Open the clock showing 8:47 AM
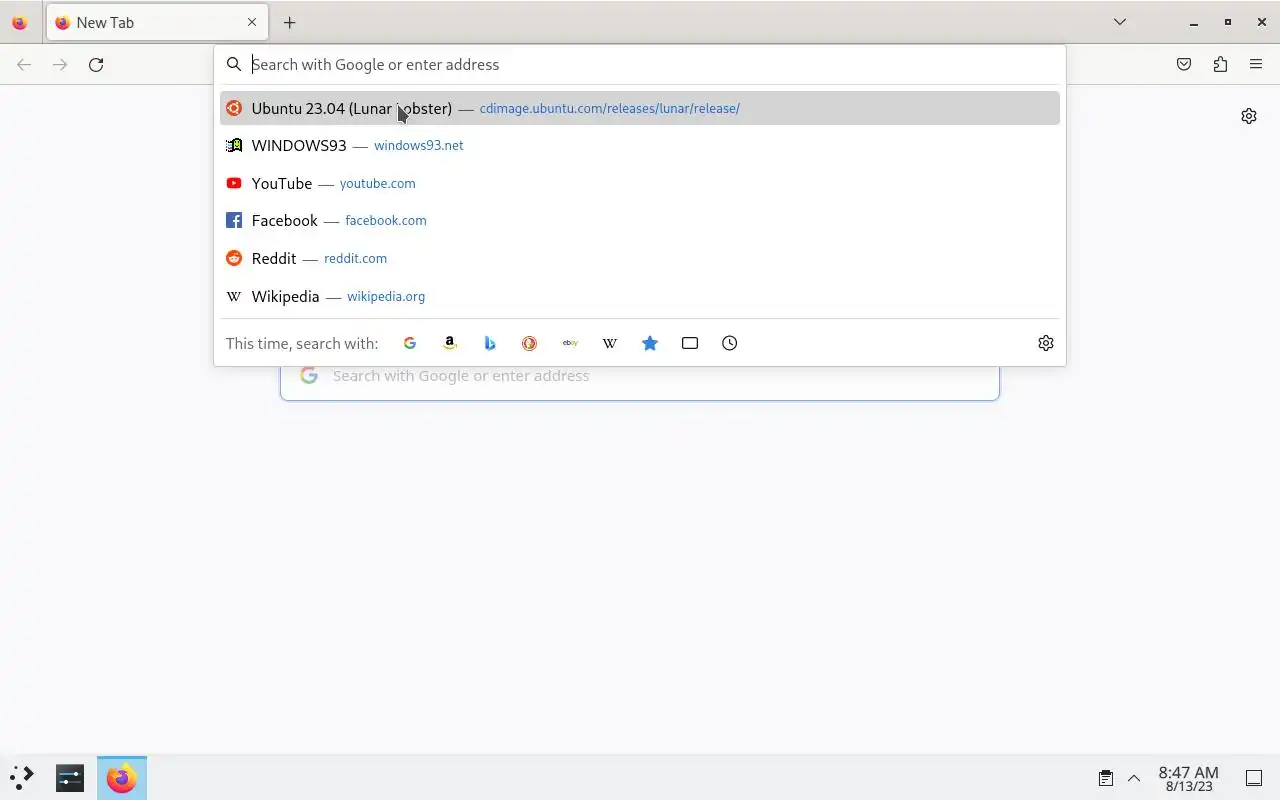1280x800 pixels. 1189,778
